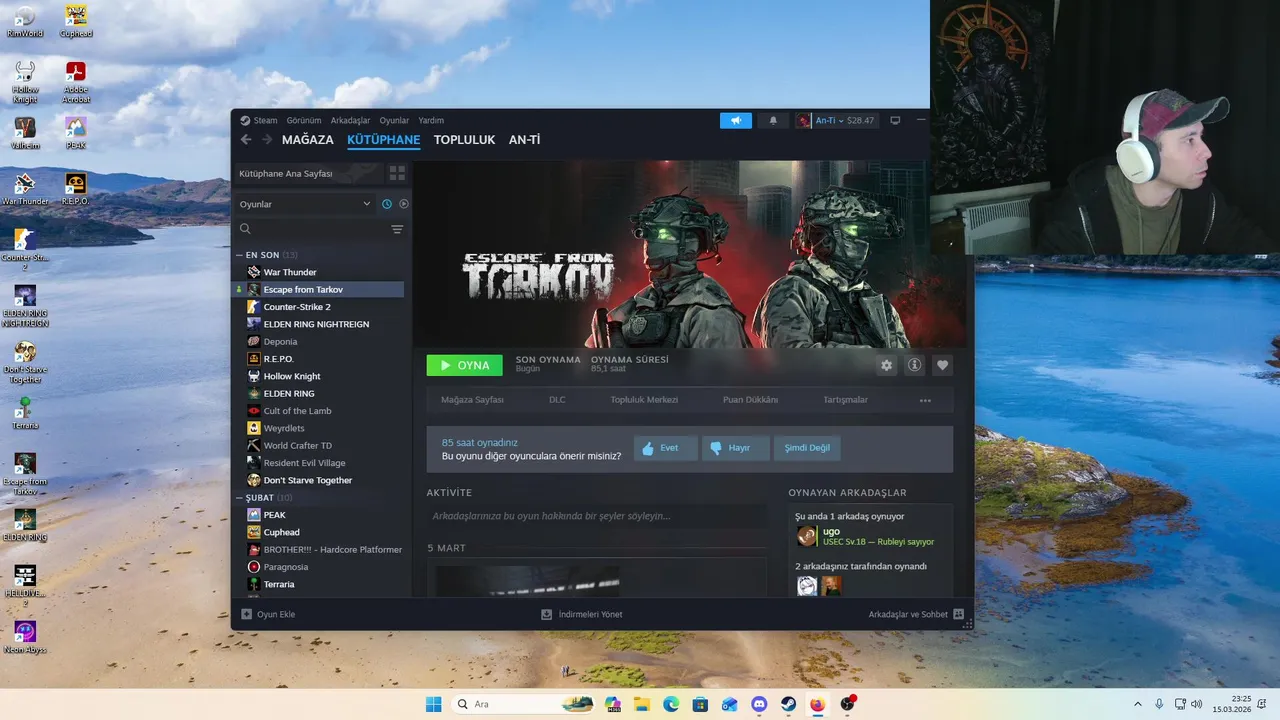This screenshot has width=1280, height=720.
Task: Sort library by recent activity clock icon
Action: point(387,204)
